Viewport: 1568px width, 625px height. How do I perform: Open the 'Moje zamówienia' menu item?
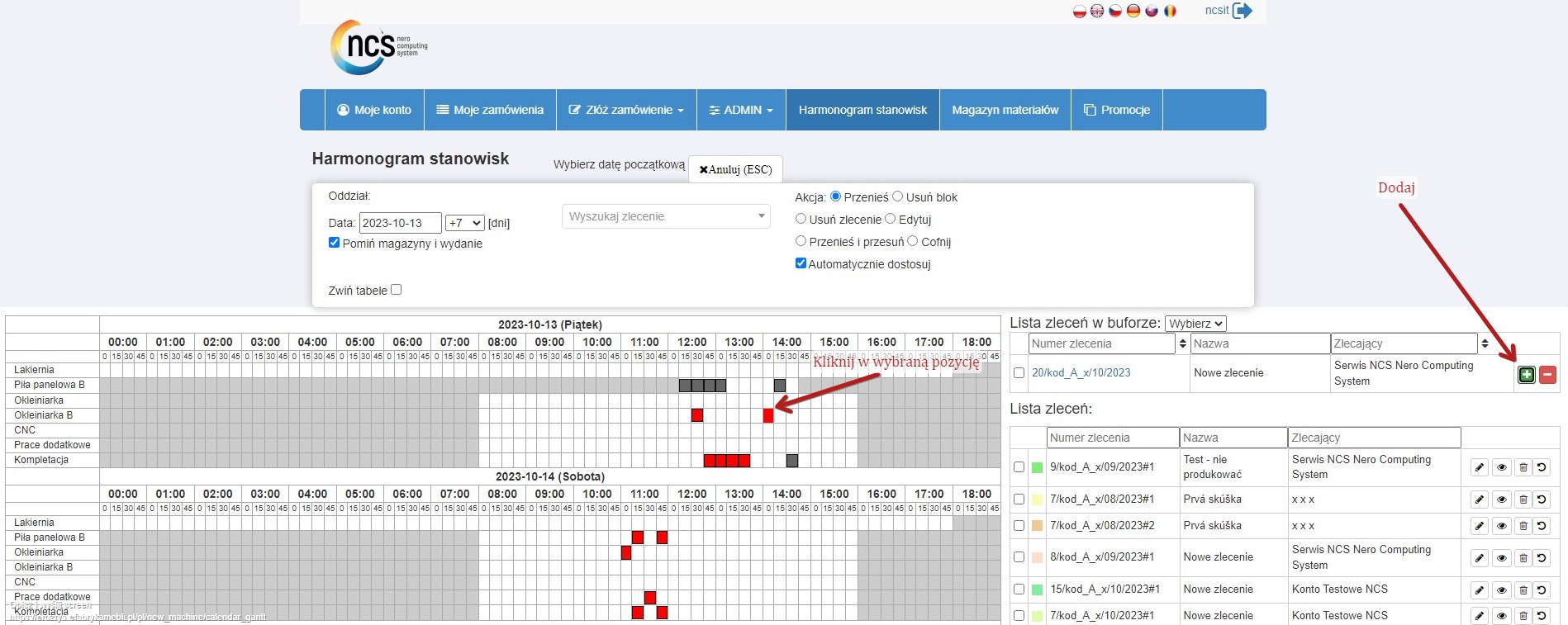click(490, 110)
